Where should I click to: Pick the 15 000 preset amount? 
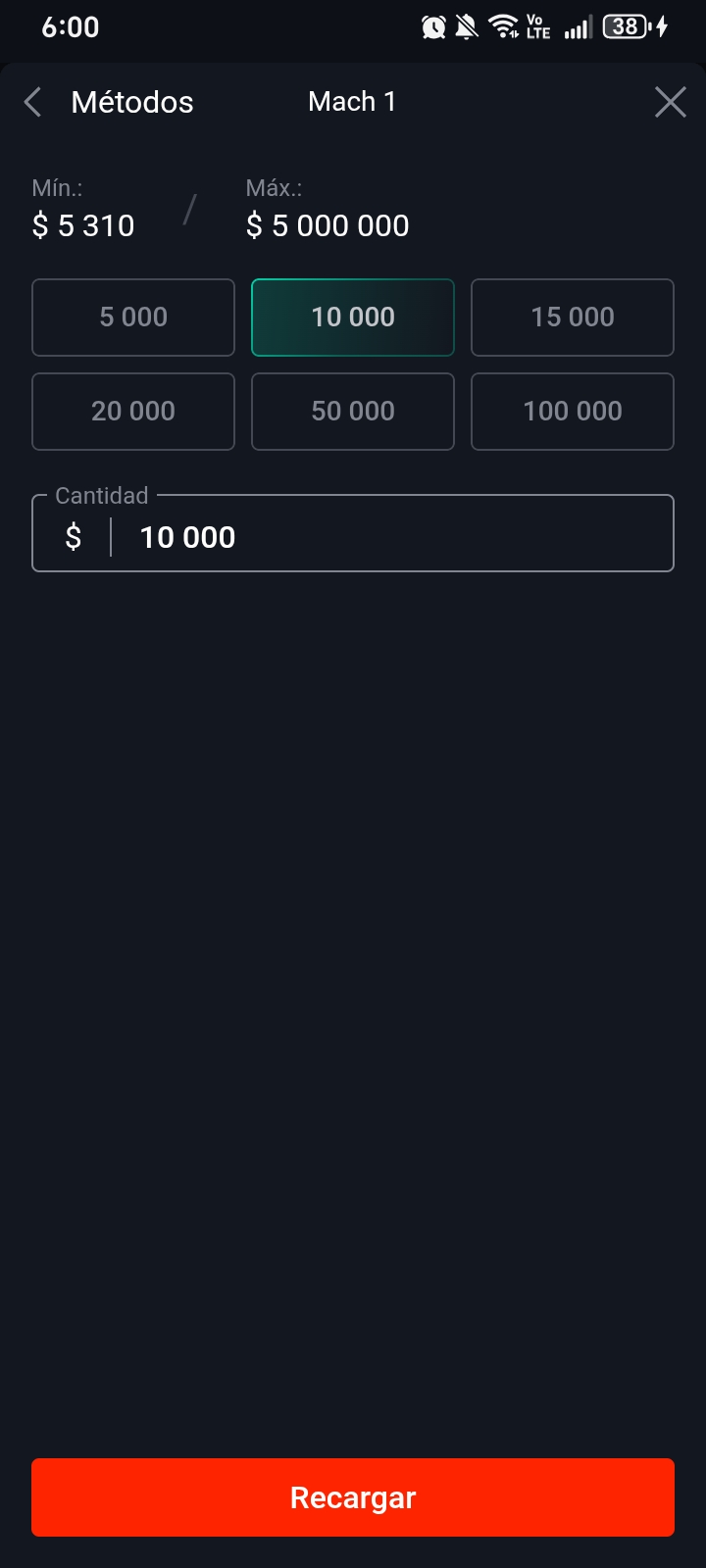click(x=573, y=318)
